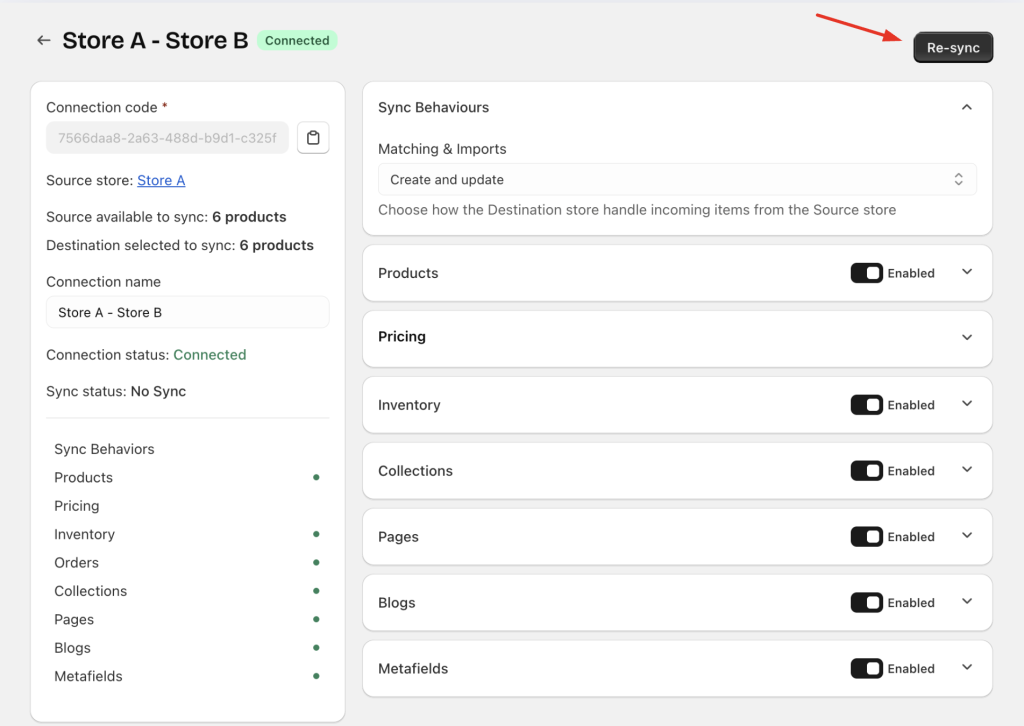Turn off the Inventory toggle

point(866,405)
